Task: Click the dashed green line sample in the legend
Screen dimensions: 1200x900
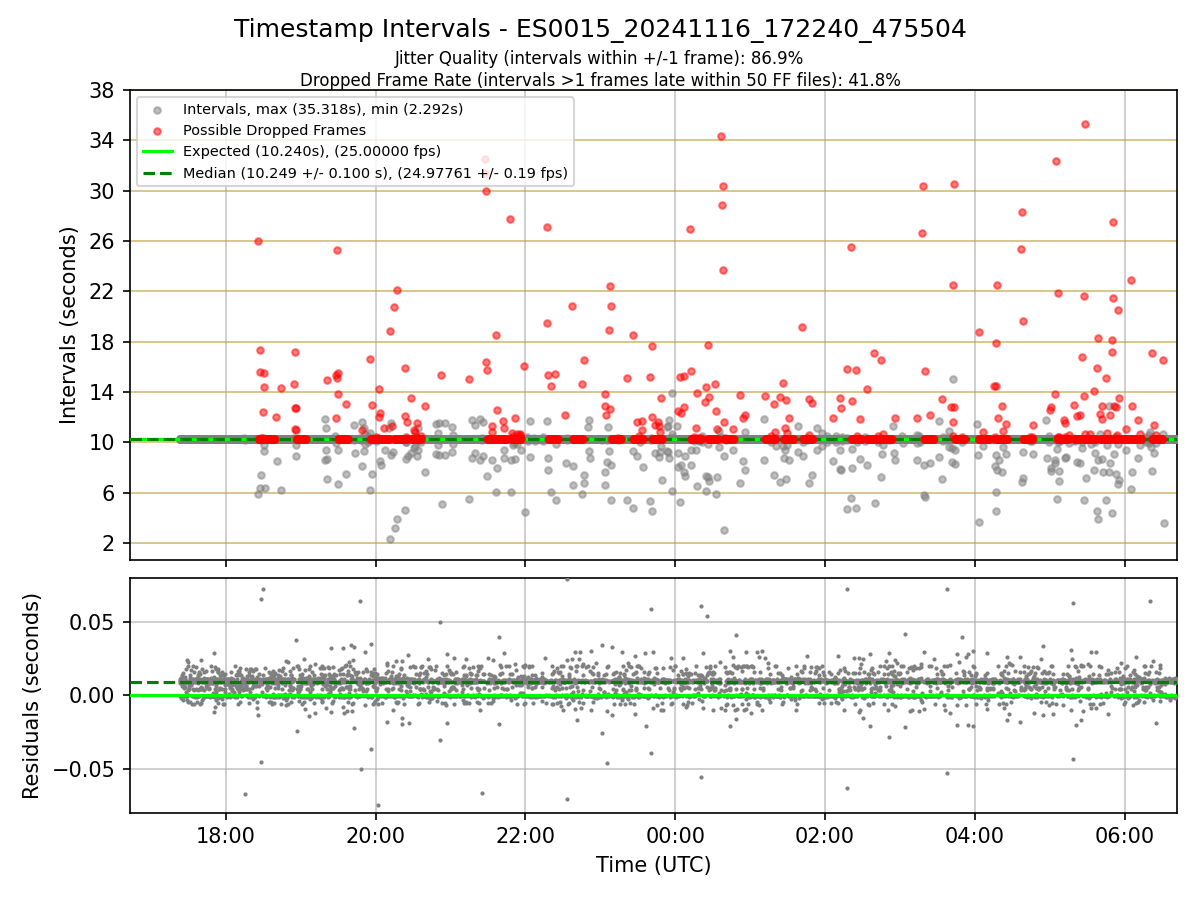Action: click(158, 173)
